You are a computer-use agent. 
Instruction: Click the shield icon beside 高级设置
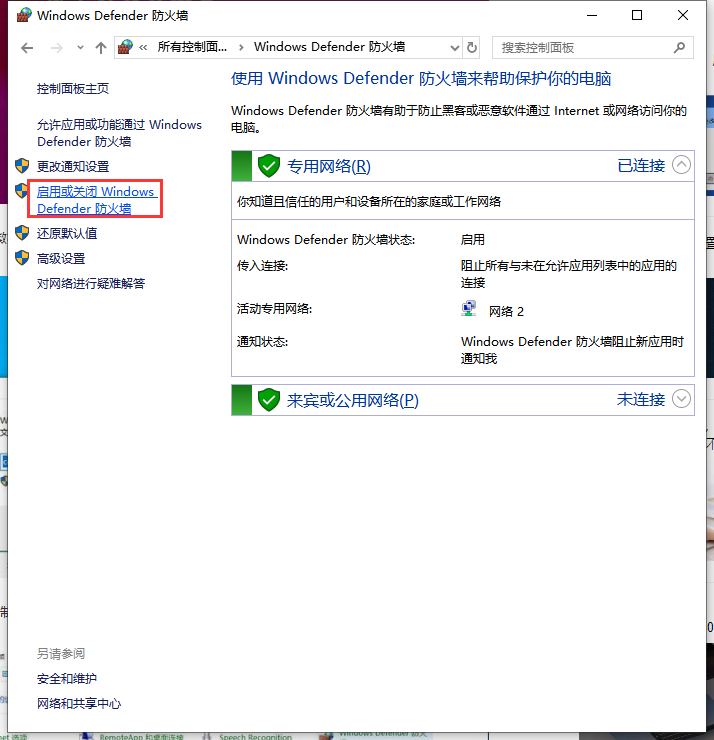pyautogui.click(x=22, y=258)
